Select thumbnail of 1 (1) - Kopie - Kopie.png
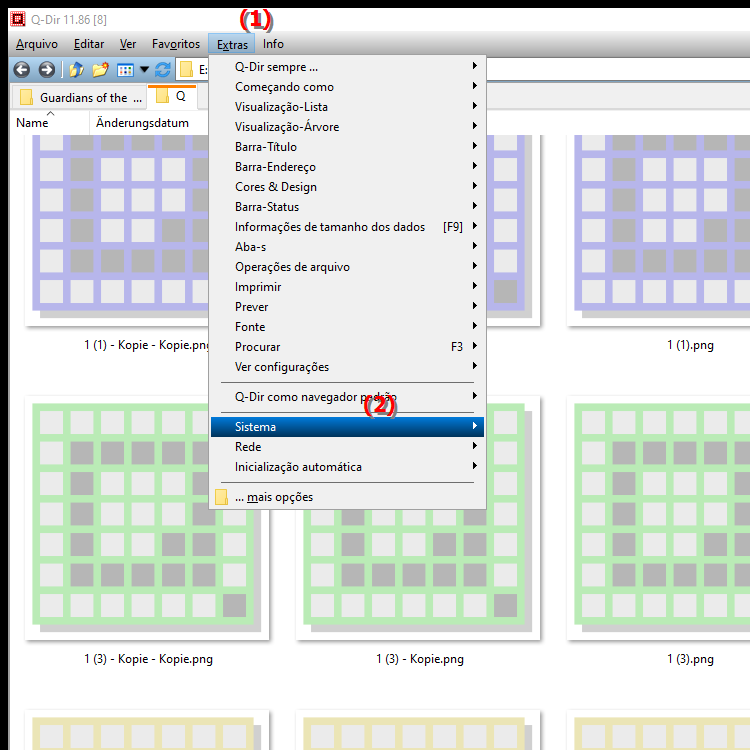Viewport: 750px width, 750px height. point(117,230)
